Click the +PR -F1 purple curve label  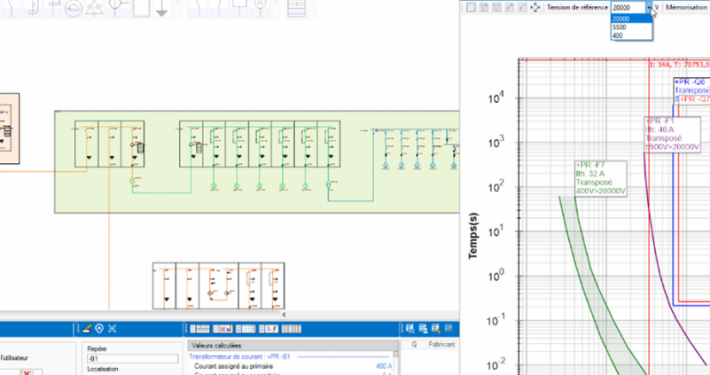tap(672, 134)
